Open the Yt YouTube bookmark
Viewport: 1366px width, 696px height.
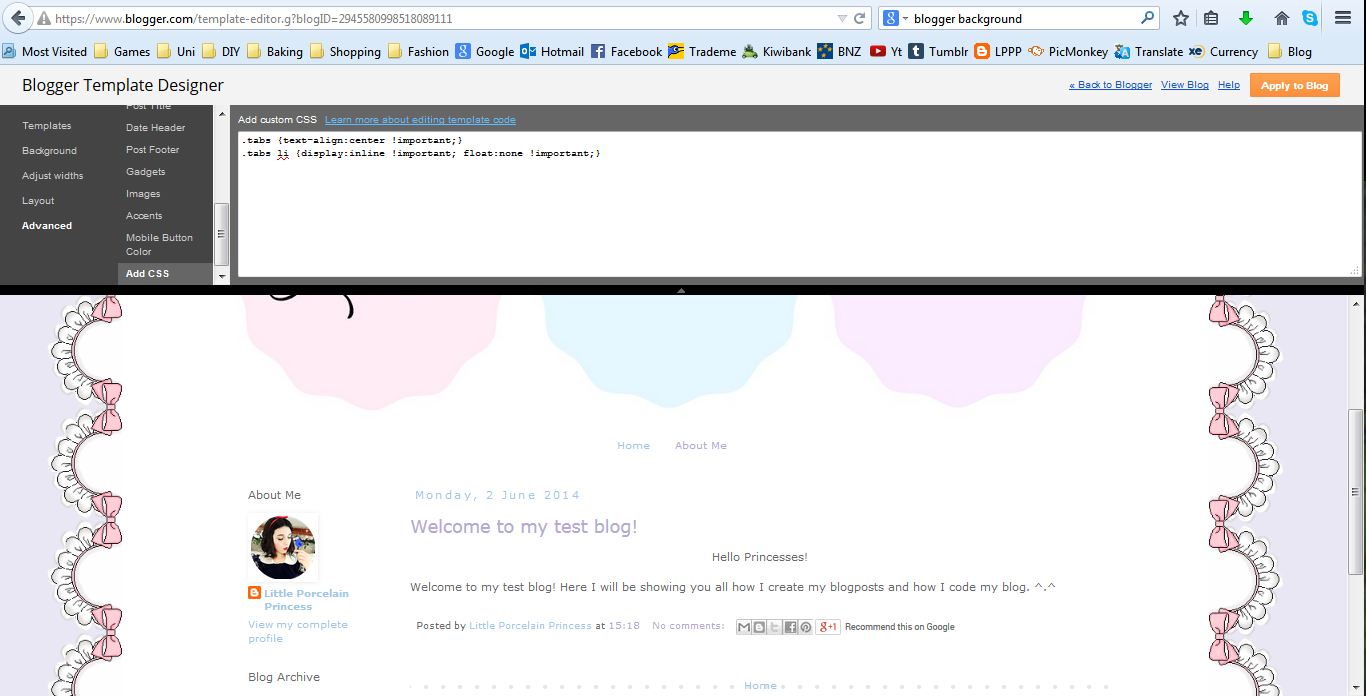coord(886,52)
